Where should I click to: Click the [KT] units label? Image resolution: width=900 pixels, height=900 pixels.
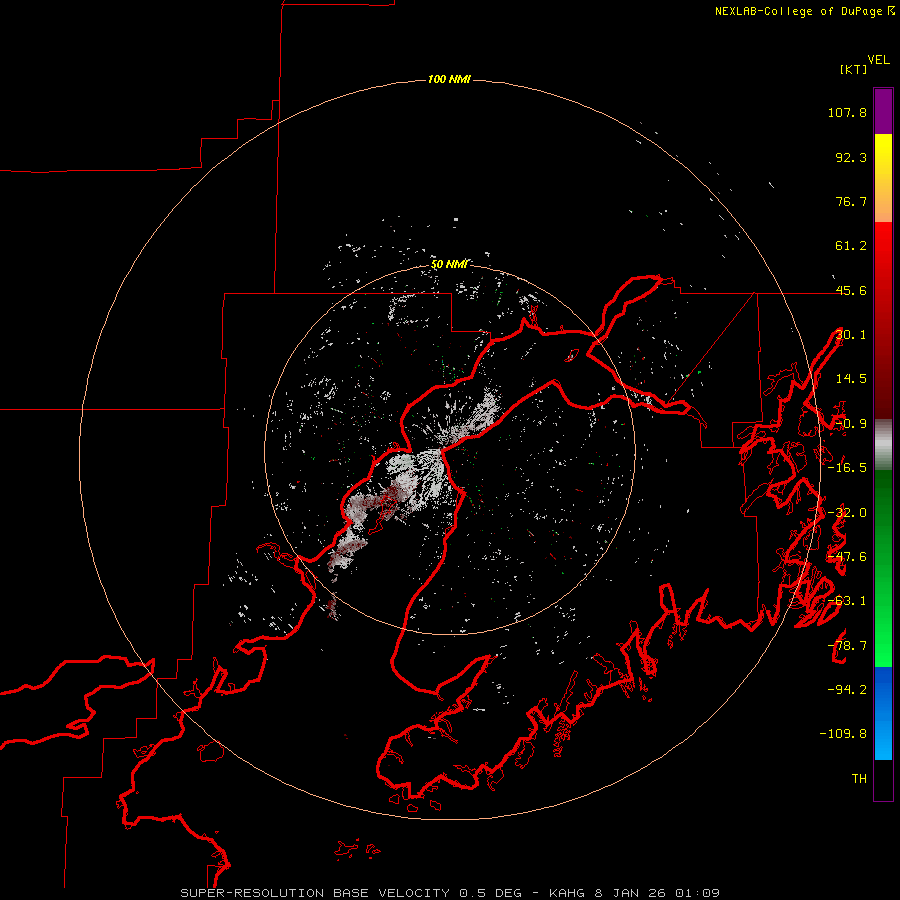(x=853, y=69)
